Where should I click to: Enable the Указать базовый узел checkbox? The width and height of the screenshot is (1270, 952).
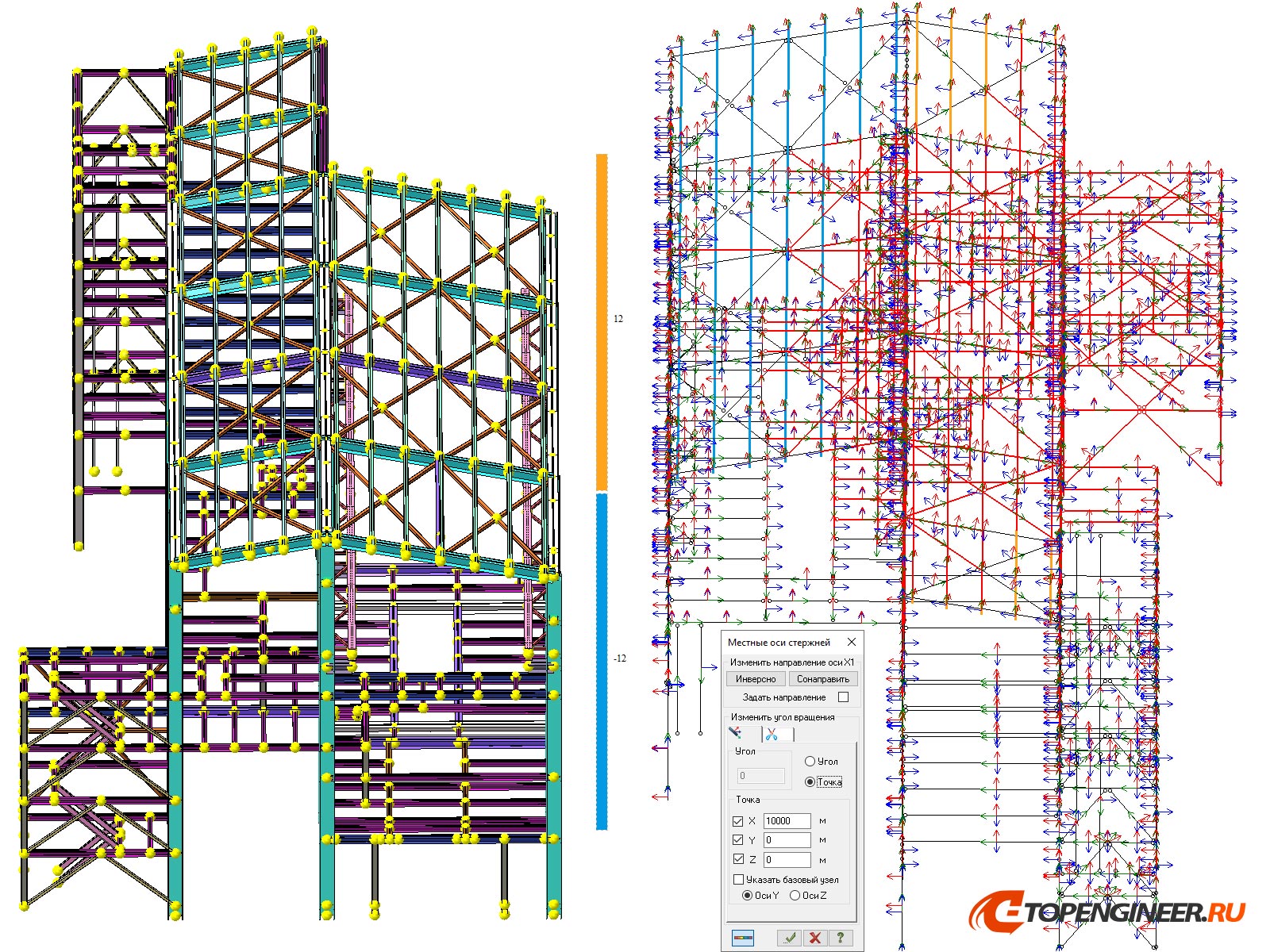click(x=737, y=880)
